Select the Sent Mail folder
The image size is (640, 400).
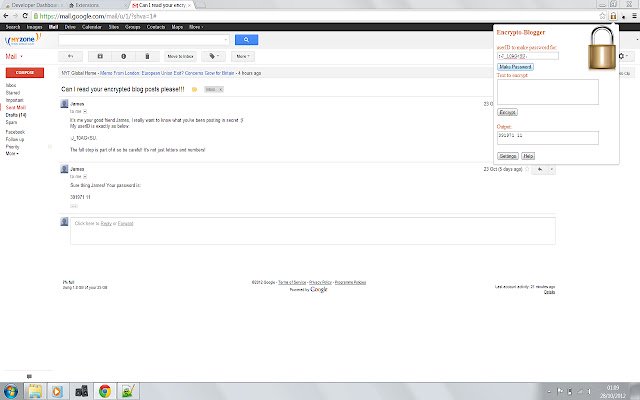pos(16,107)
